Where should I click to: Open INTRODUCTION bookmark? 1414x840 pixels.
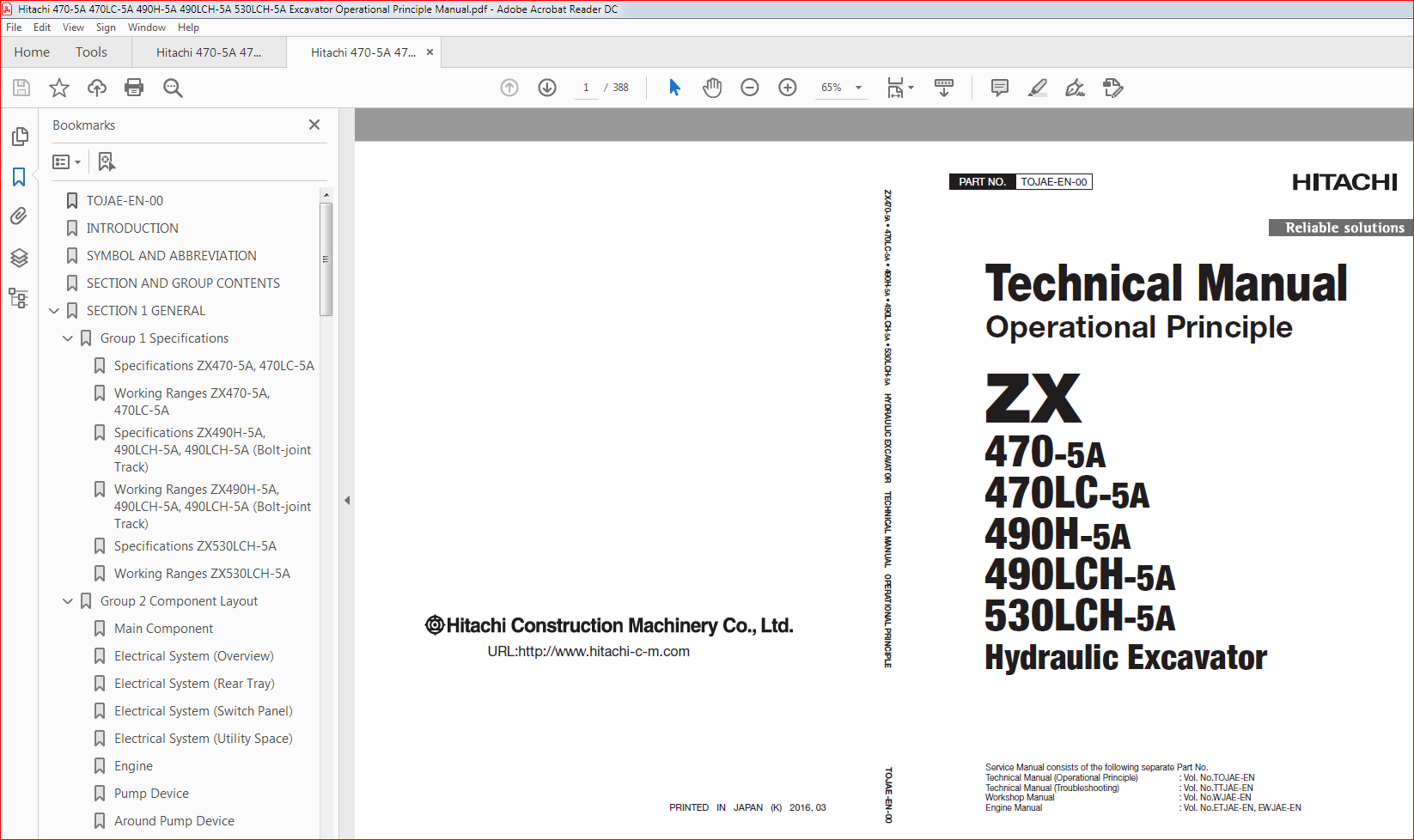[132, 228]
